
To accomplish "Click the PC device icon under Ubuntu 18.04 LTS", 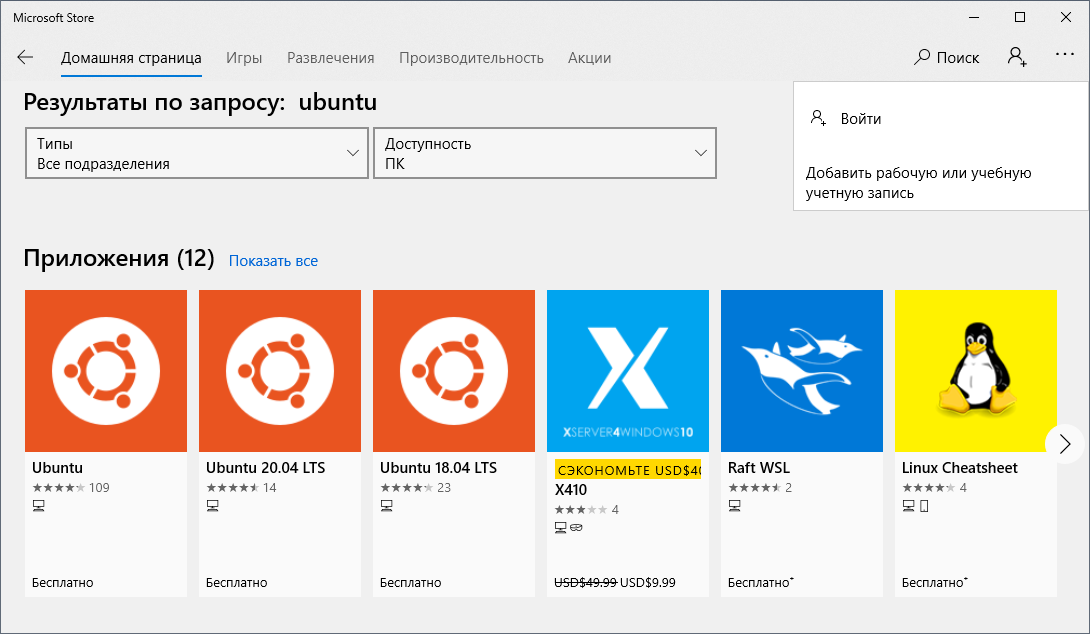I will pyautogui.click(x=387, y=506).
